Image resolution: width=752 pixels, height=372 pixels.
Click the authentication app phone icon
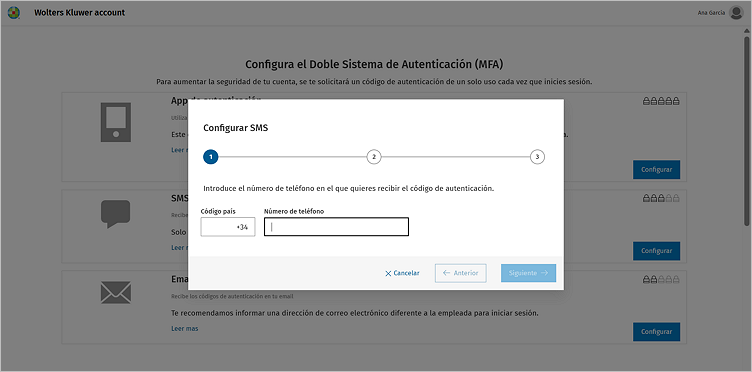(116, 122)
